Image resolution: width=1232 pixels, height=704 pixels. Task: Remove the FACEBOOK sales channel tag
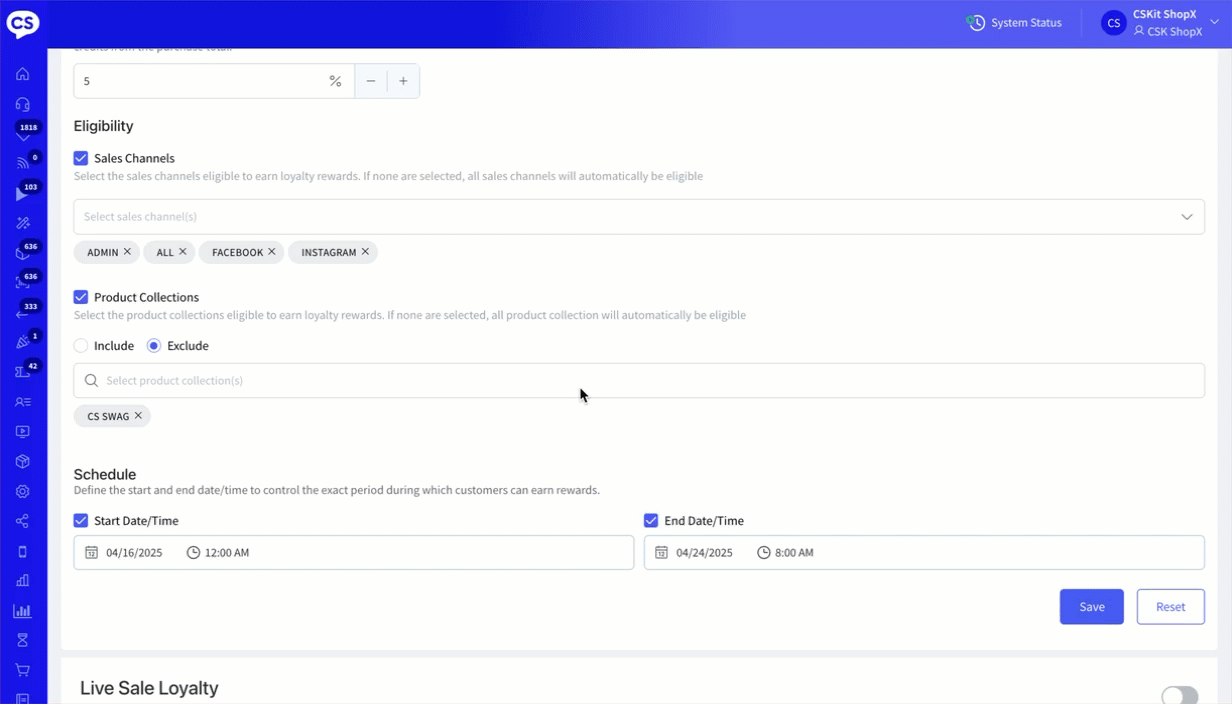pos(272,252)
